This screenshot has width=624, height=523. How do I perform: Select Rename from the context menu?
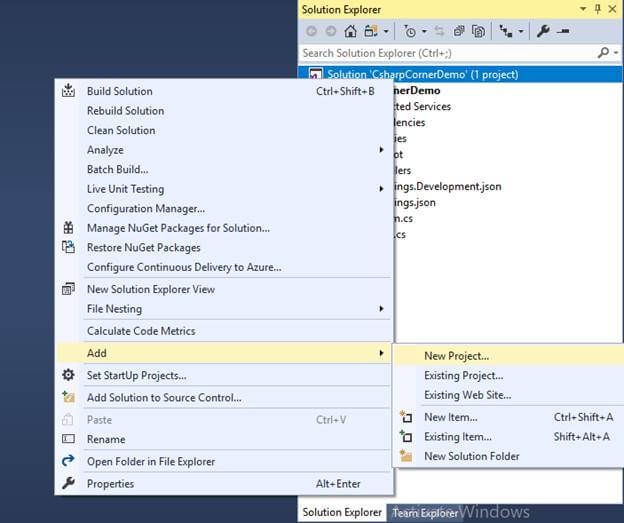tap(224, 439)
